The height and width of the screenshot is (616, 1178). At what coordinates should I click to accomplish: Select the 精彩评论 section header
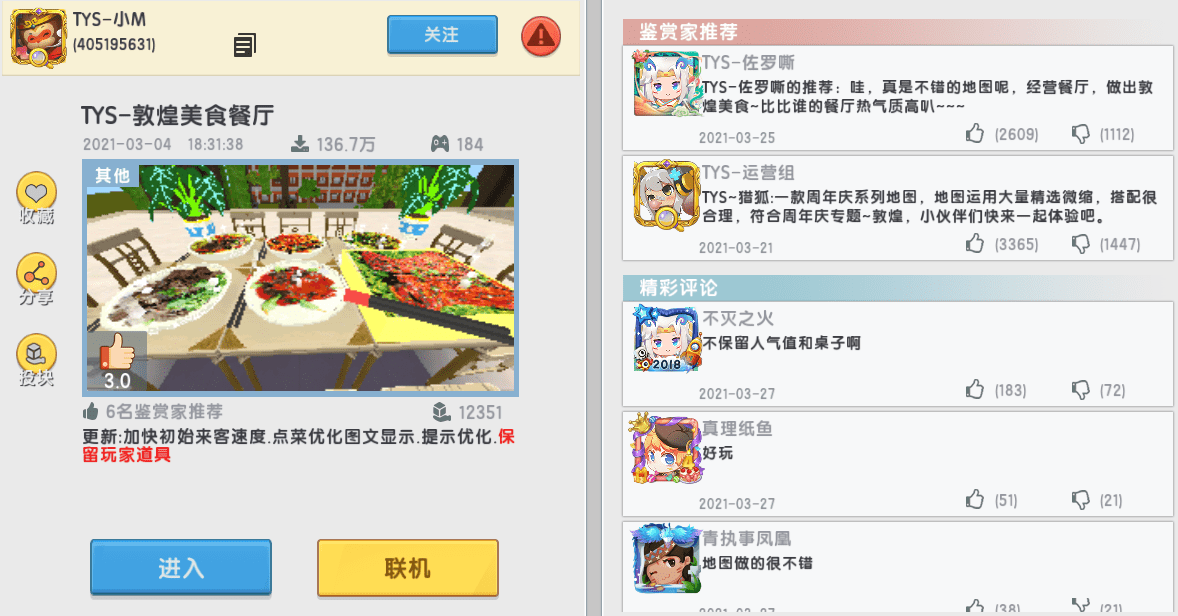tap(678, 288)
